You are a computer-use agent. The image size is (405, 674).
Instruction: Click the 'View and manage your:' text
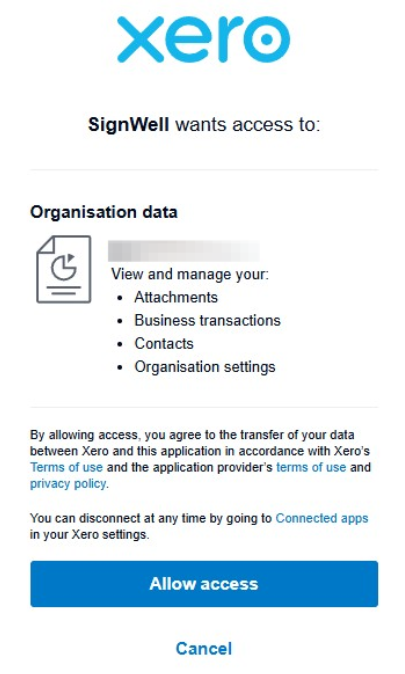click(190, 274)
